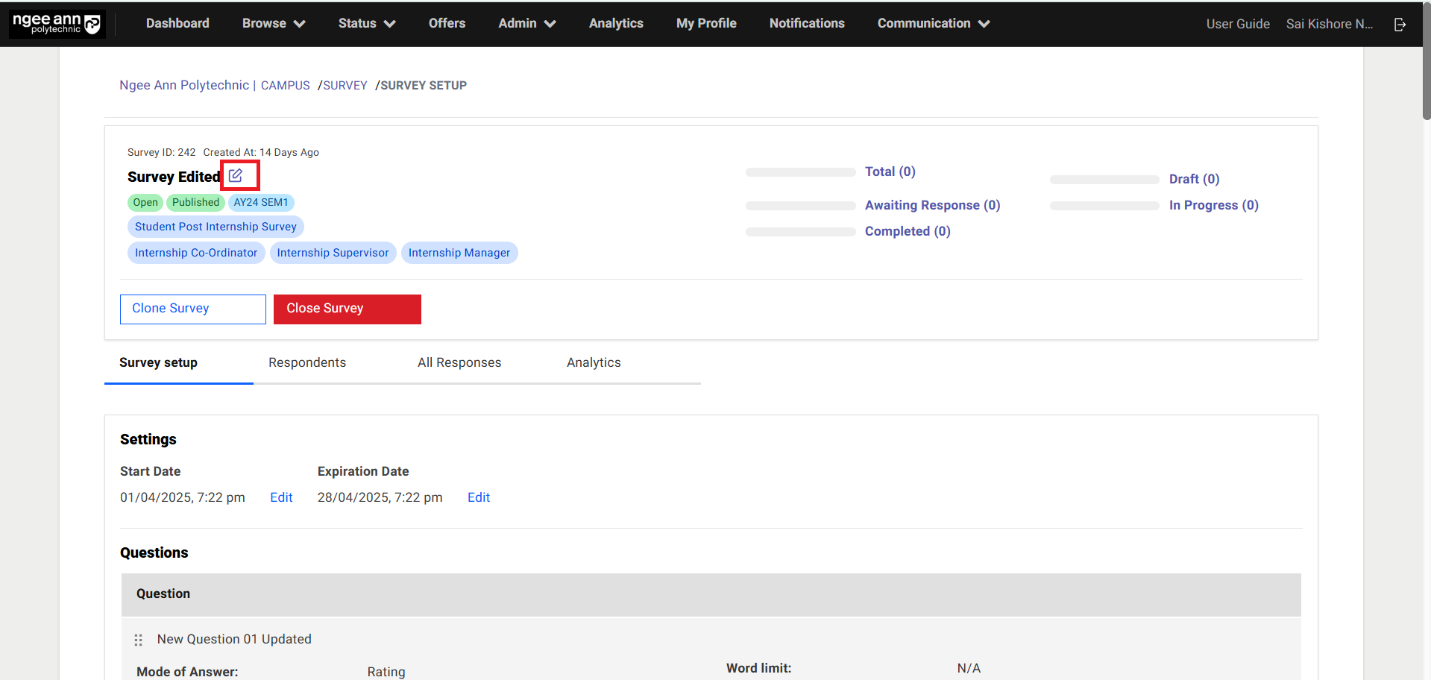Viewport: 1431px width, 680px height.
Task: Open Notifications from the navigation bar
Action: pyautogui.click(x=806, y=23)
